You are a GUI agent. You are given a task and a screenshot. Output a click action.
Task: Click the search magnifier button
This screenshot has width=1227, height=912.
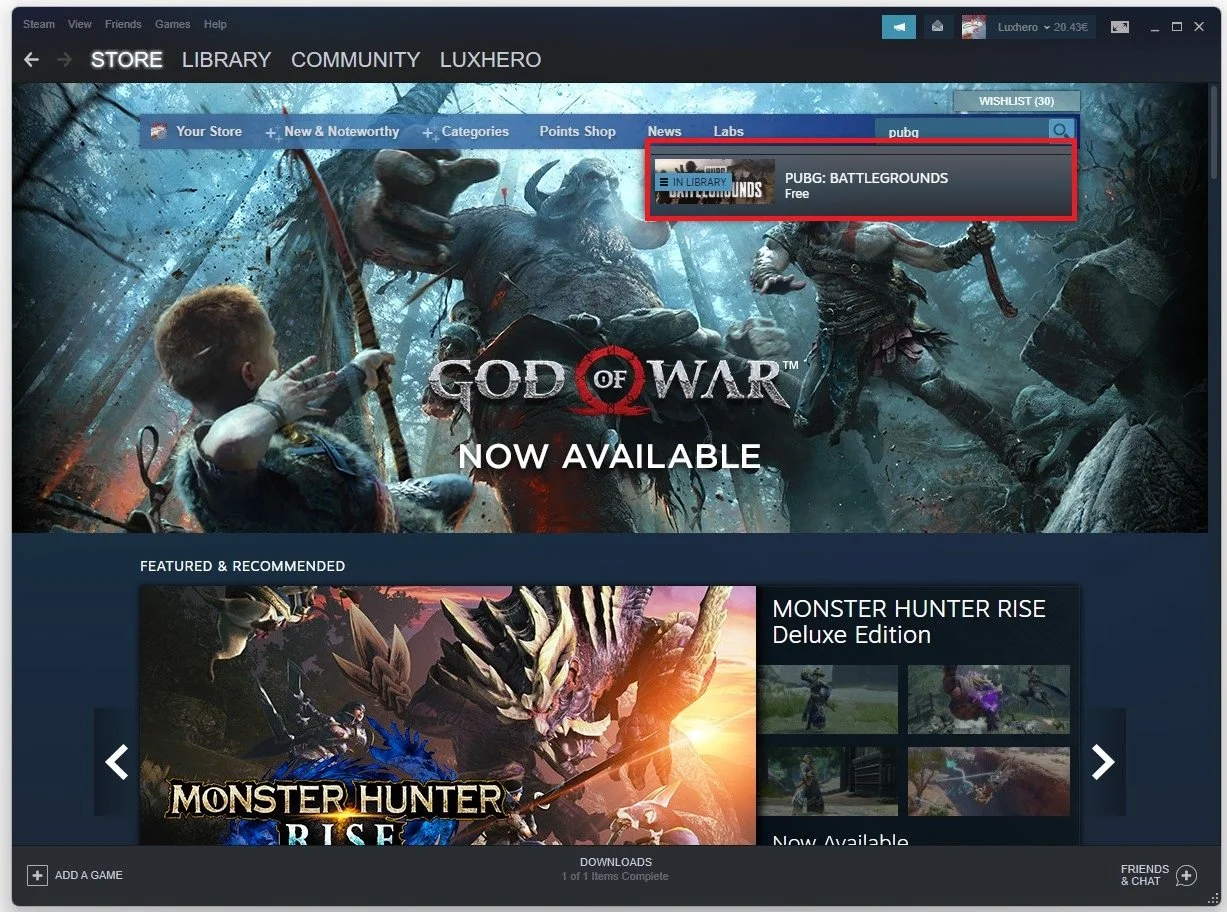[1060, 131]
